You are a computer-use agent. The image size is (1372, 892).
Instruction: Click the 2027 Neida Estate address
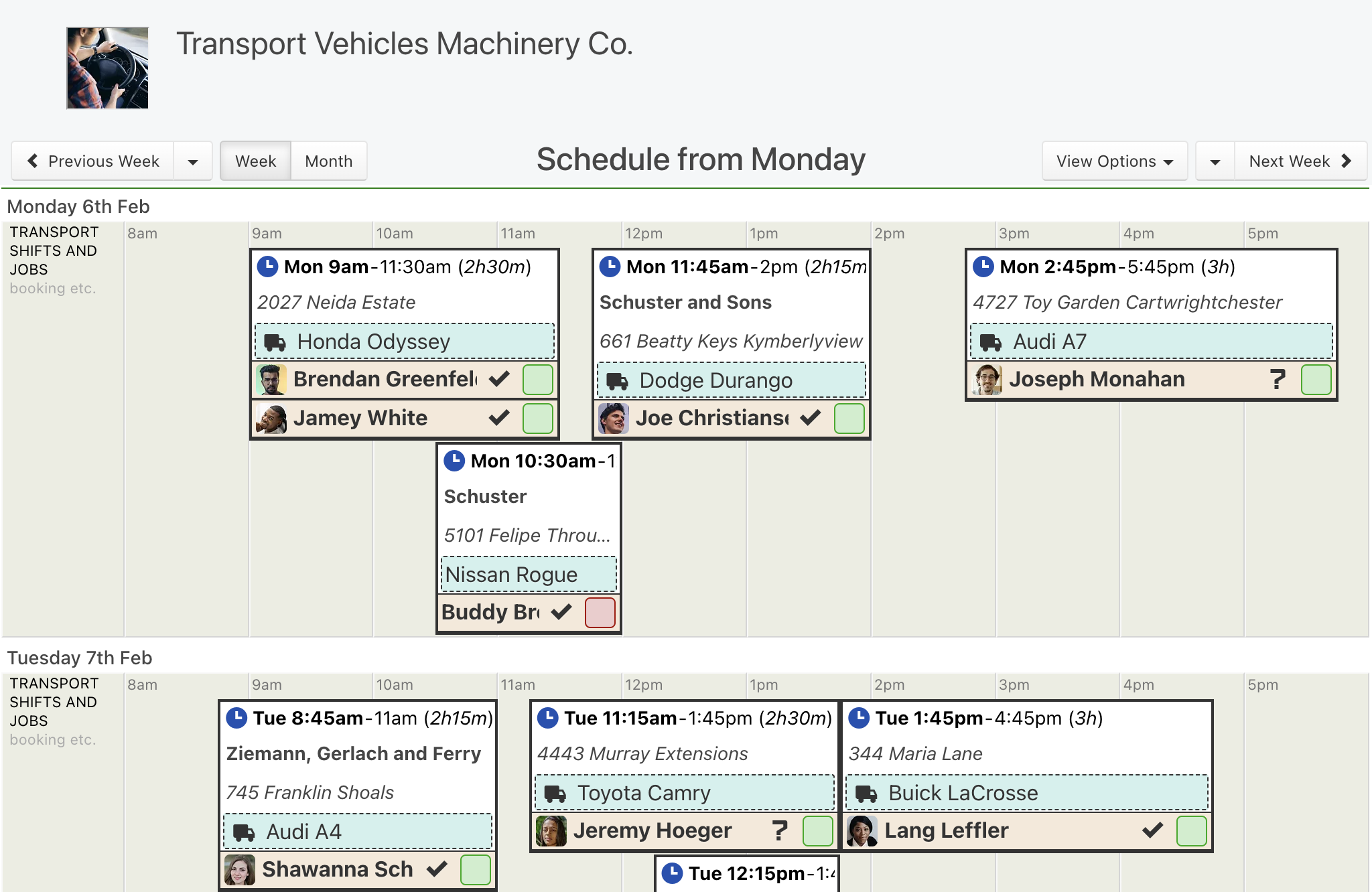336,303
